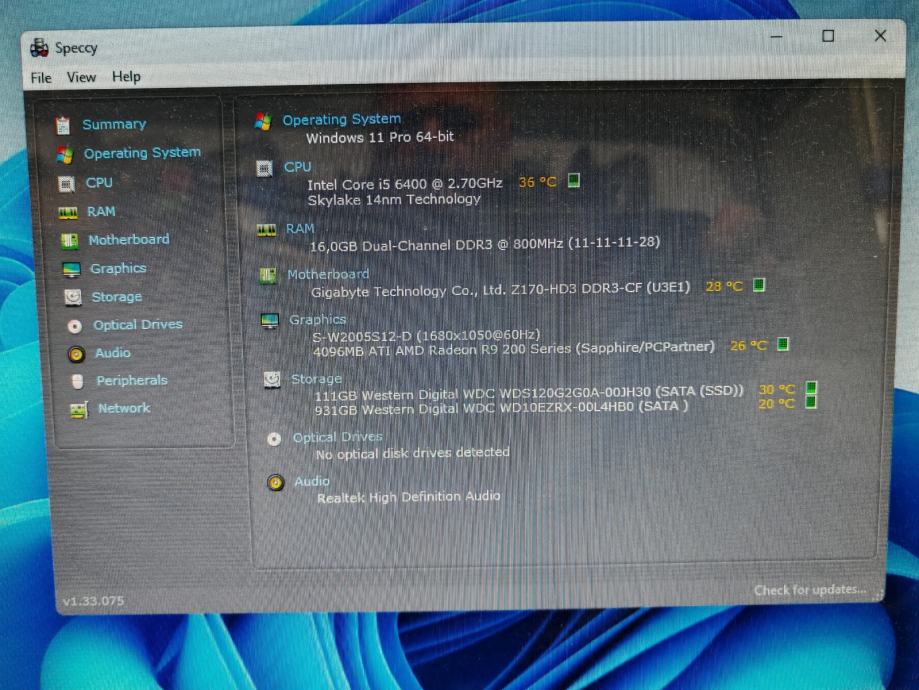Click the Speccy app icon in title bar
The image size is (919, 690).
(39, 47)
